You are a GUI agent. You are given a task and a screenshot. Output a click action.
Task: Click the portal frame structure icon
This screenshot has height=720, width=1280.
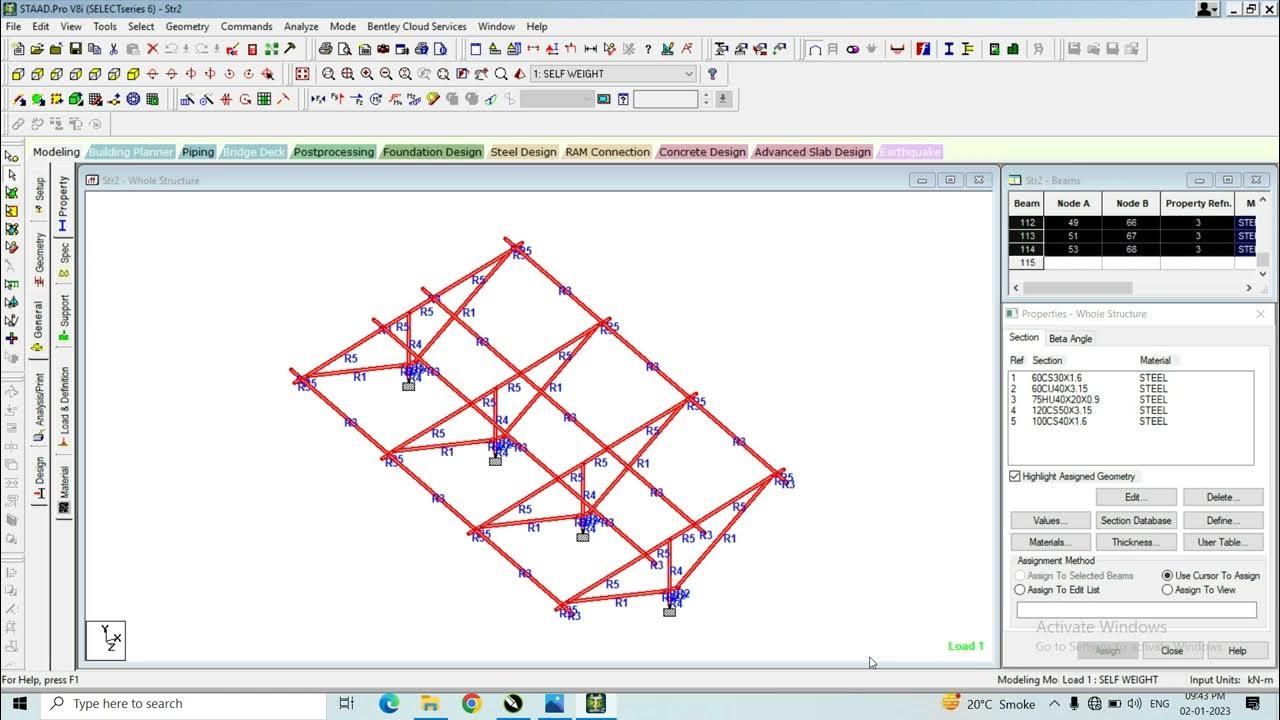pyautogui.click(x=815, y=48)
